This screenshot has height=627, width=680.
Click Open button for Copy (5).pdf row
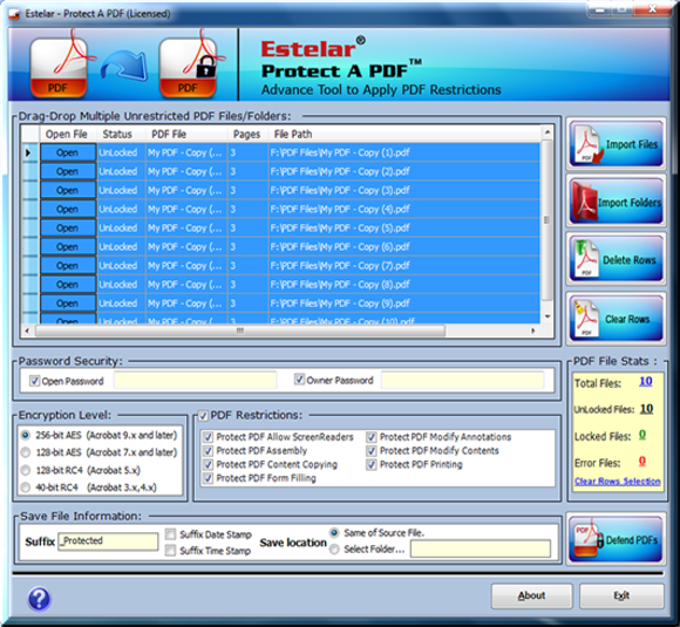[68, 228]
